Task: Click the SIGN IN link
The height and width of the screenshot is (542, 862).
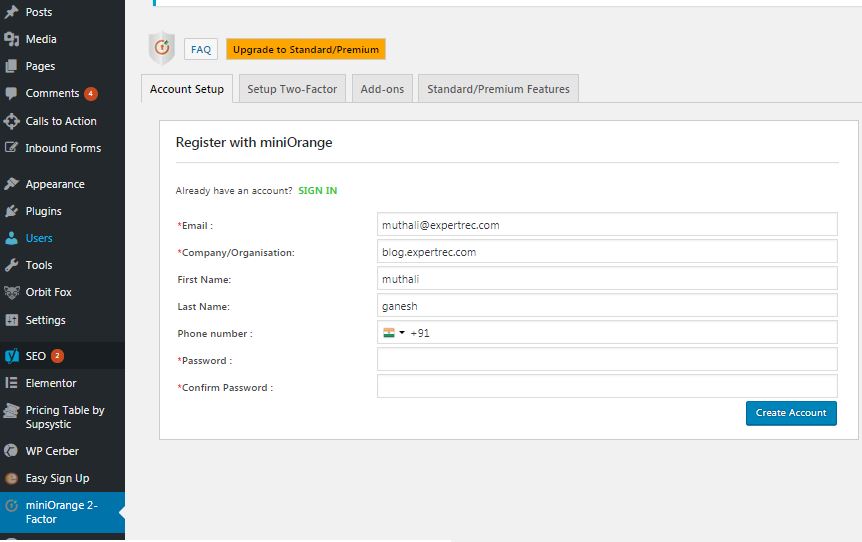Action: tap(318, 190)
